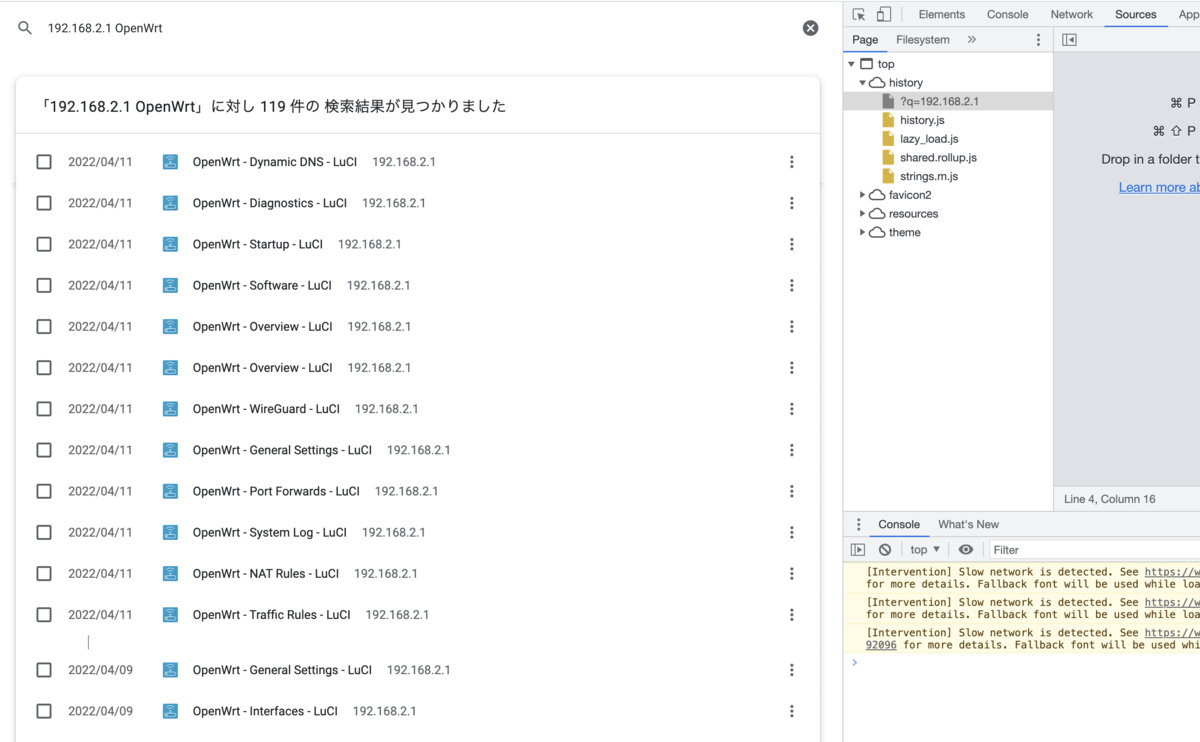The image size is (1200, 742).
Task: Show the console sidebar icon
Action: [858, 550]
